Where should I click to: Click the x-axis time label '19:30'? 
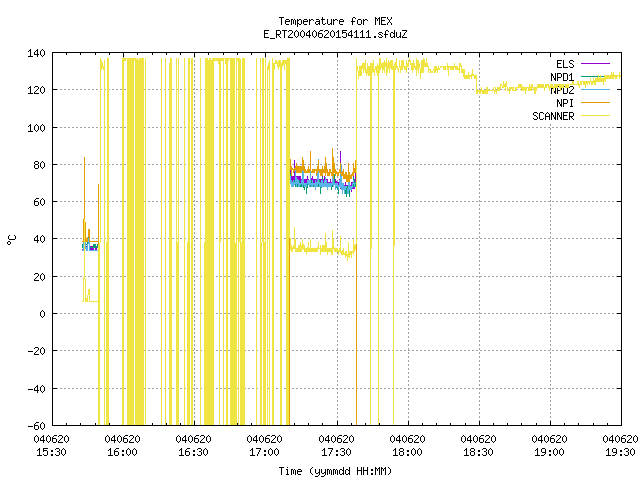pyautogui.click(x=620, y=452)
